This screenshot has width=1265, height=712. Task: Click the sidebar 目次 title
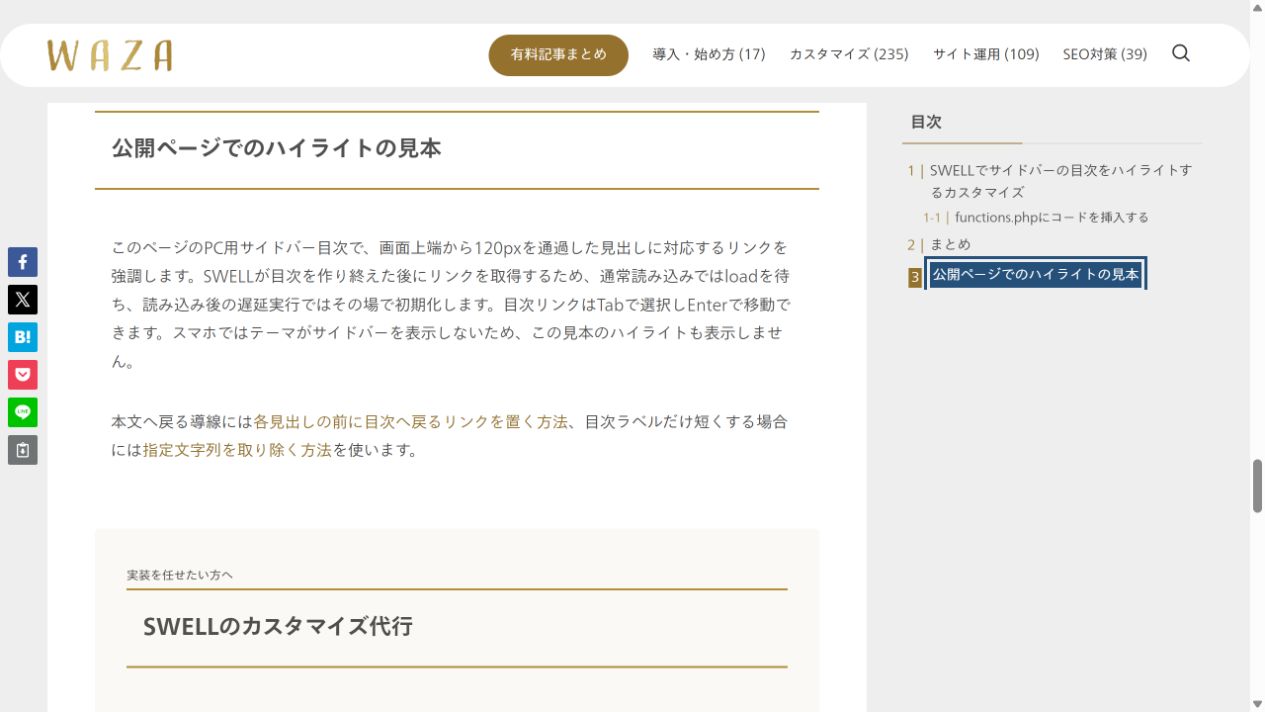pyautogui.click(x=926, y=122)
